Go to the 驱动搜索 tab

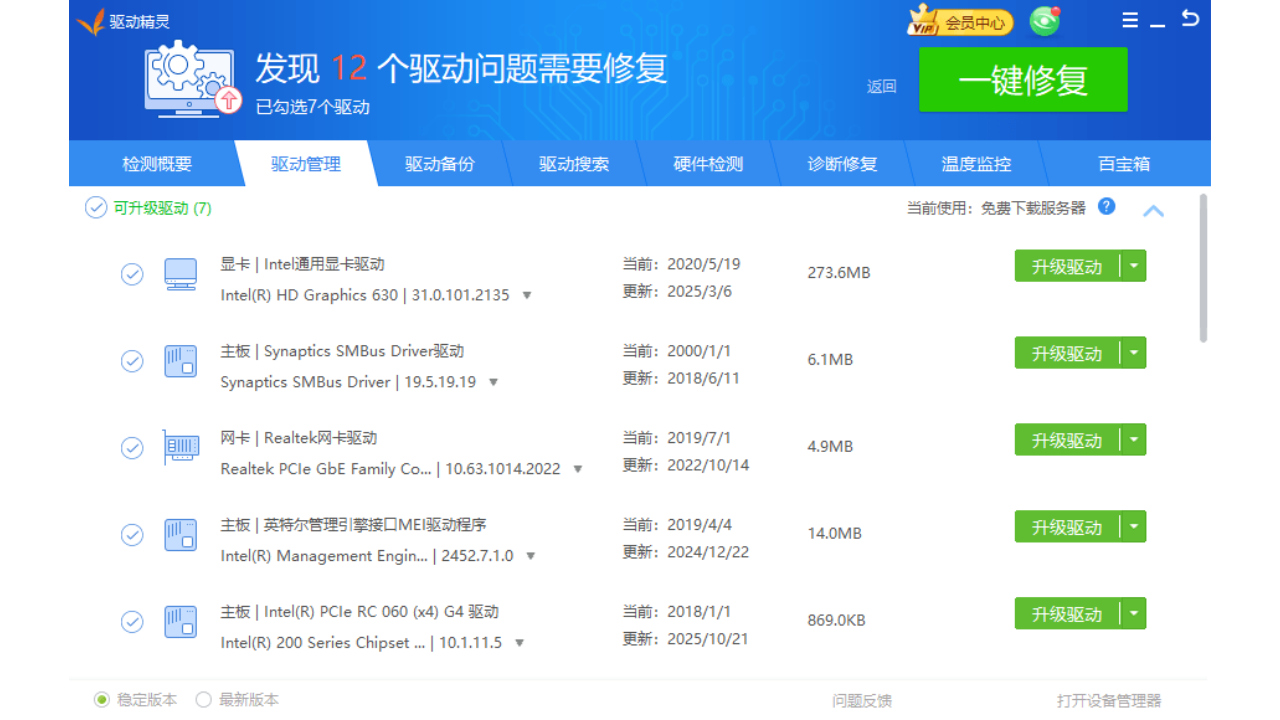[x=574, y=164]
